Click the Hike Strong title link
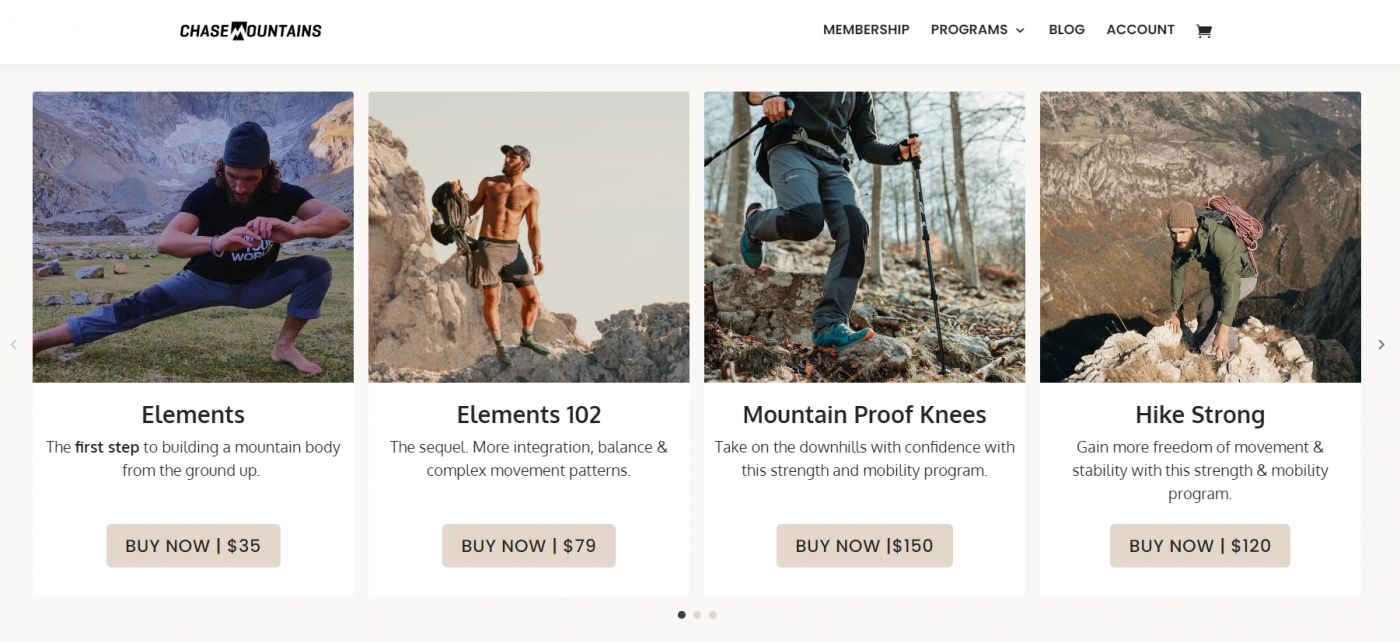 [x=1200, y=415]
